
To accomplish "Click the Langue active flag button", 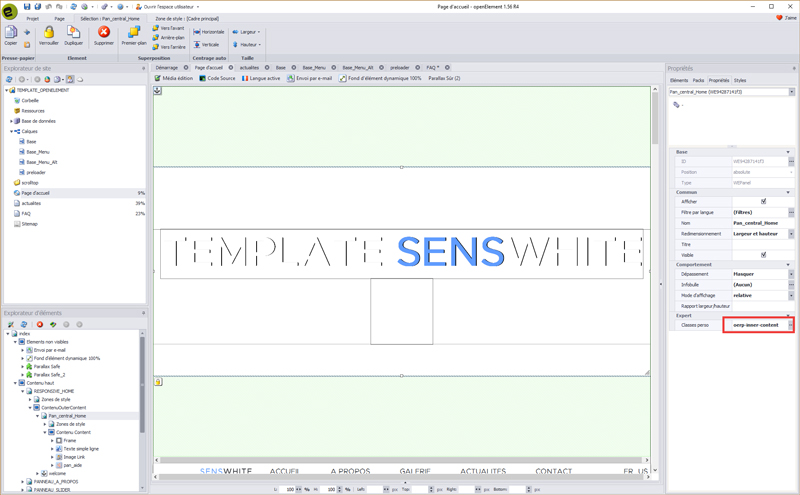I will click(x=261, y=78).
